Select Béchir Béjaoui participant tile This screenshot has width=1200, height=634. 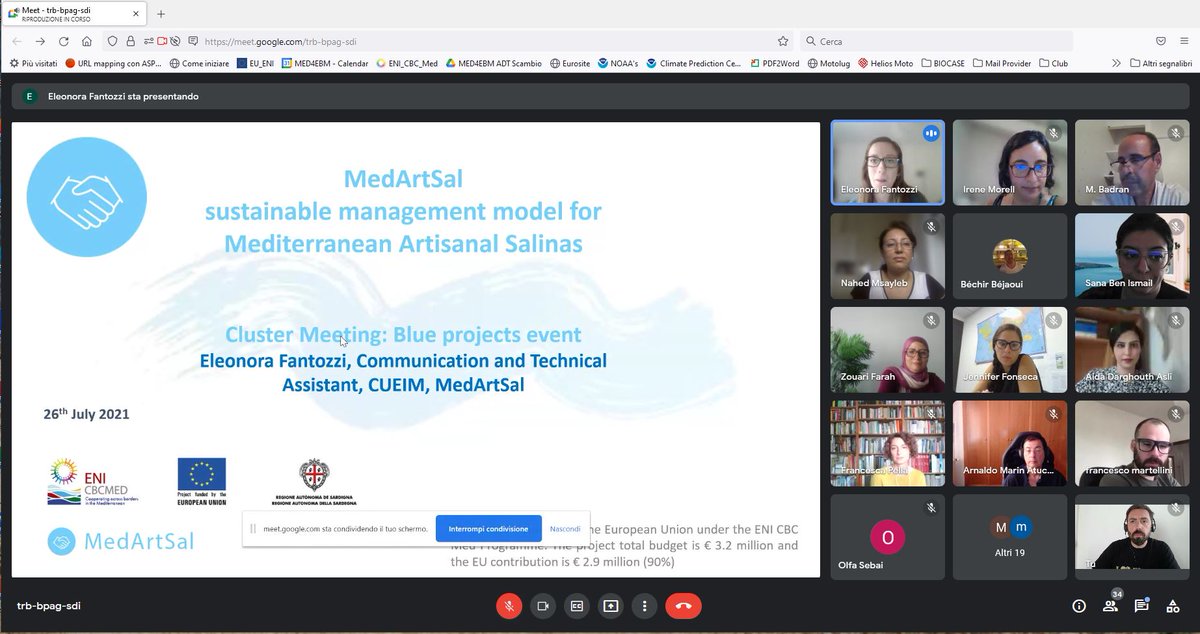pyautogui.click(x=1010, y=256)
